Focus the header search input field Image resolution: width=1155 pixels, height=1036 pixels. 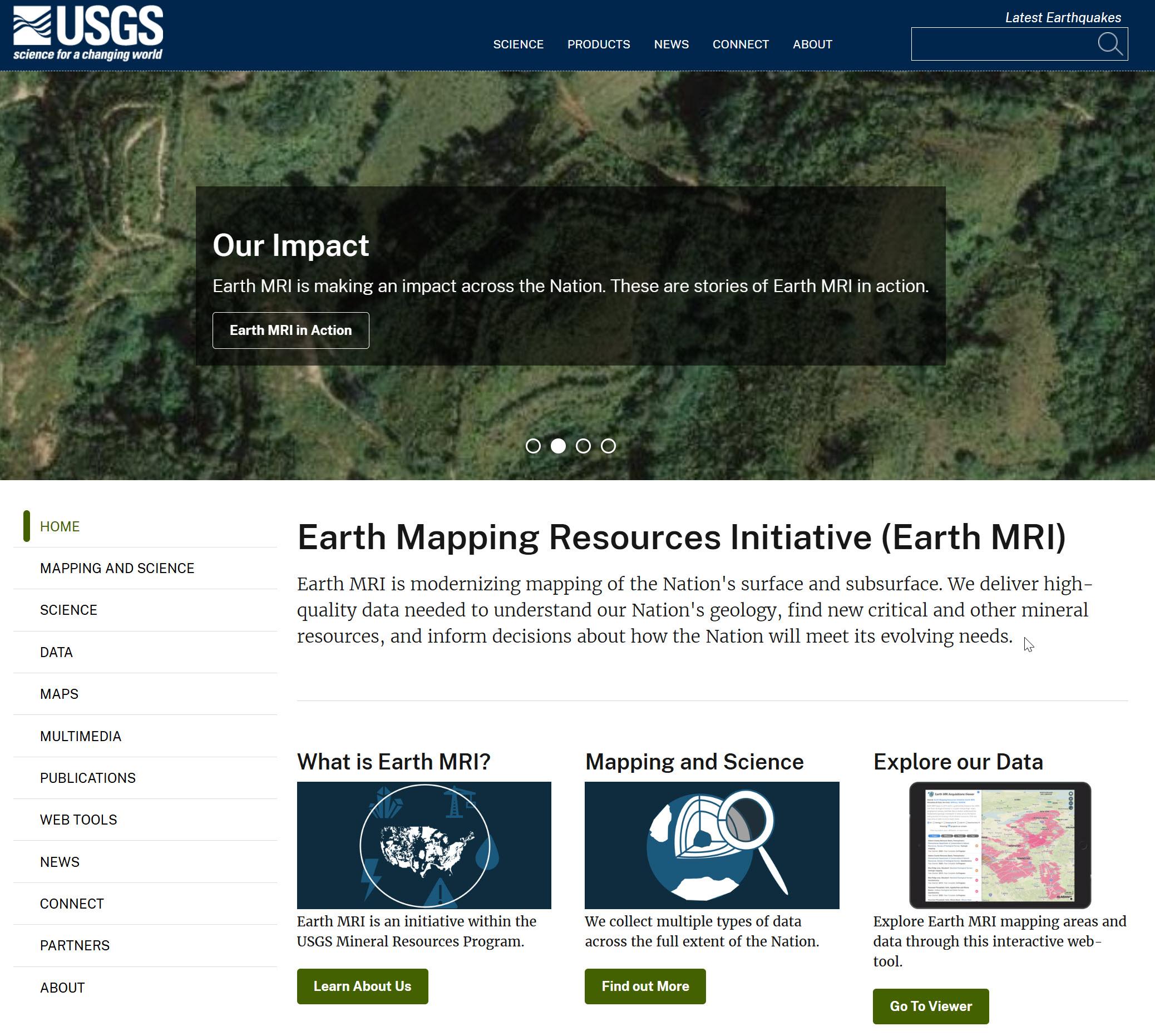(1002, 44)
